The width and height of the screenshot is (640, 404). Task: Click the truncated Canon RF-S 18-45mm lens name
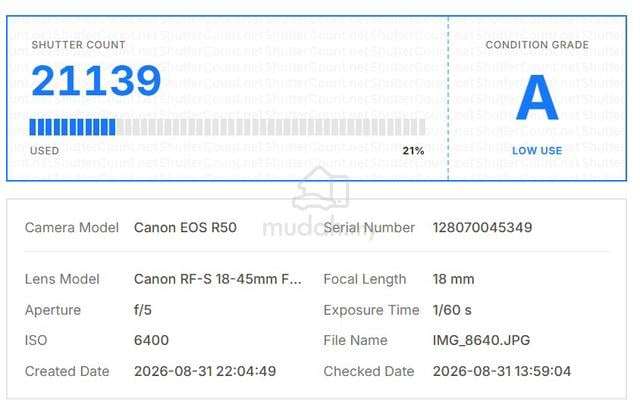[218, 279]
